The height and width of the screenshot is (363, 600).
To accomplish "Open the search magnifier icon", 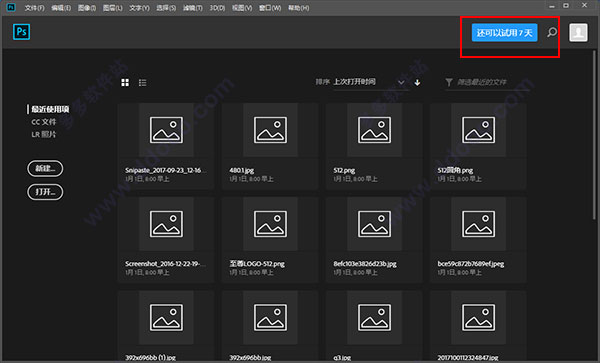I will (552, 32).
